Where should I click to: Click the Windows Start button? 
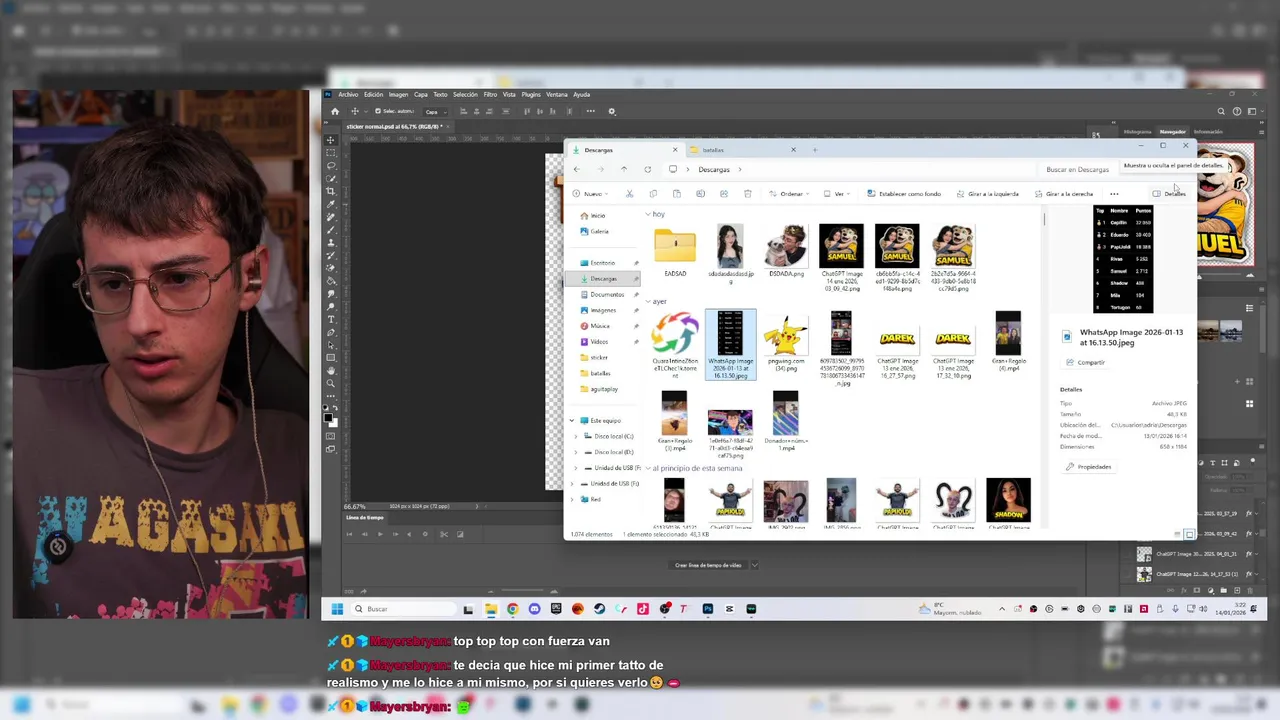337,609
